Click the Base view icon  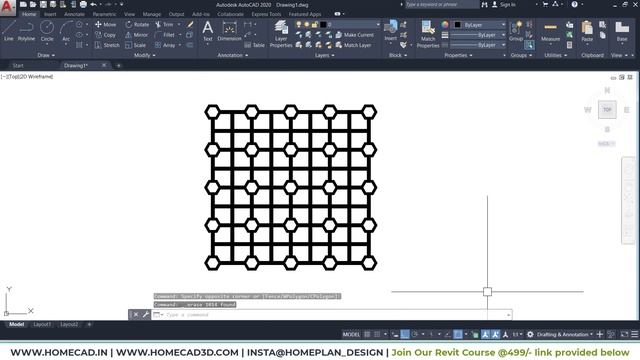point(622,31)
